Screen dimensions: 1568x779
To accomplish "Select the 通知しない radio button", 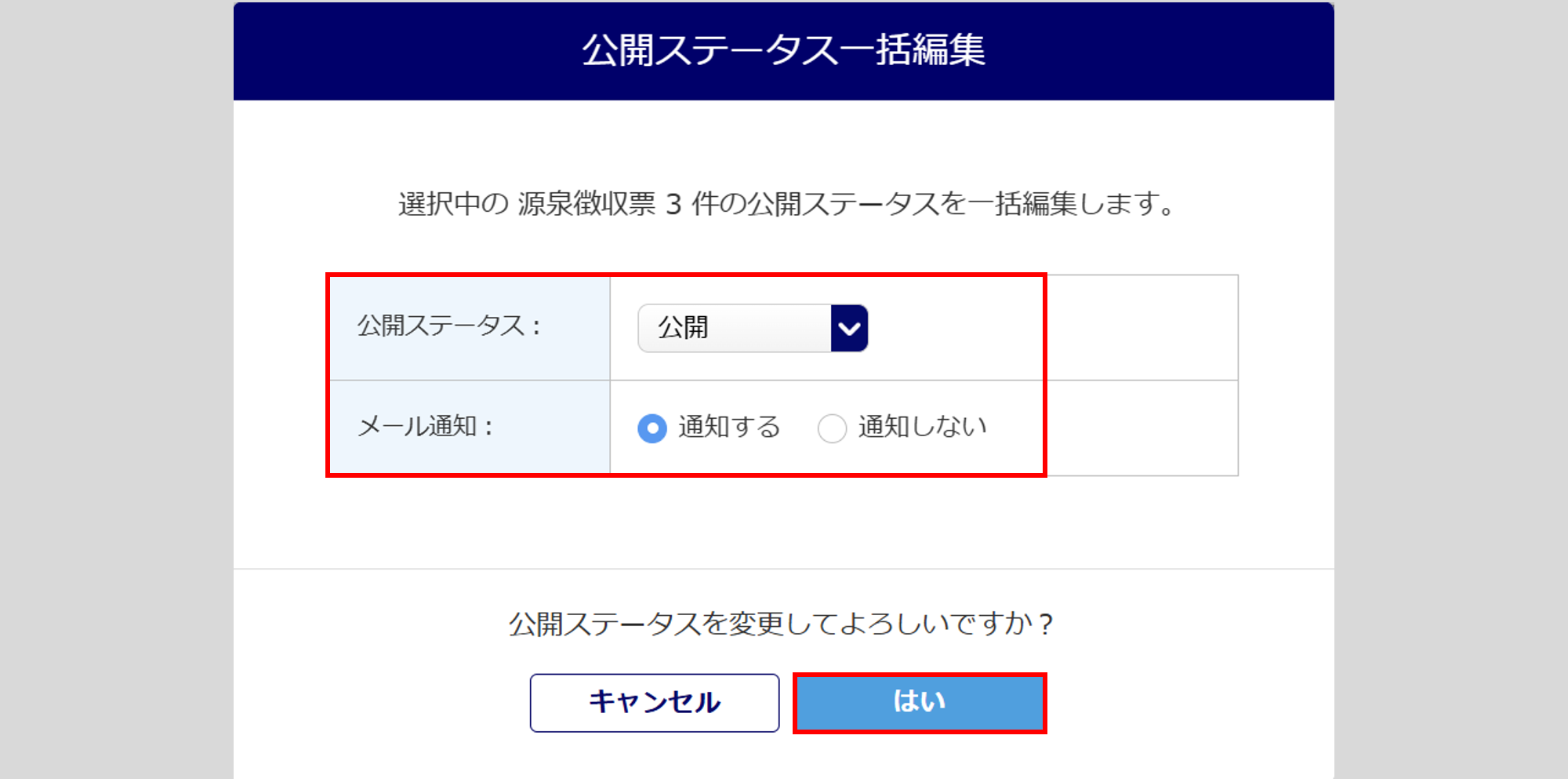I will (x=832, y=428).
